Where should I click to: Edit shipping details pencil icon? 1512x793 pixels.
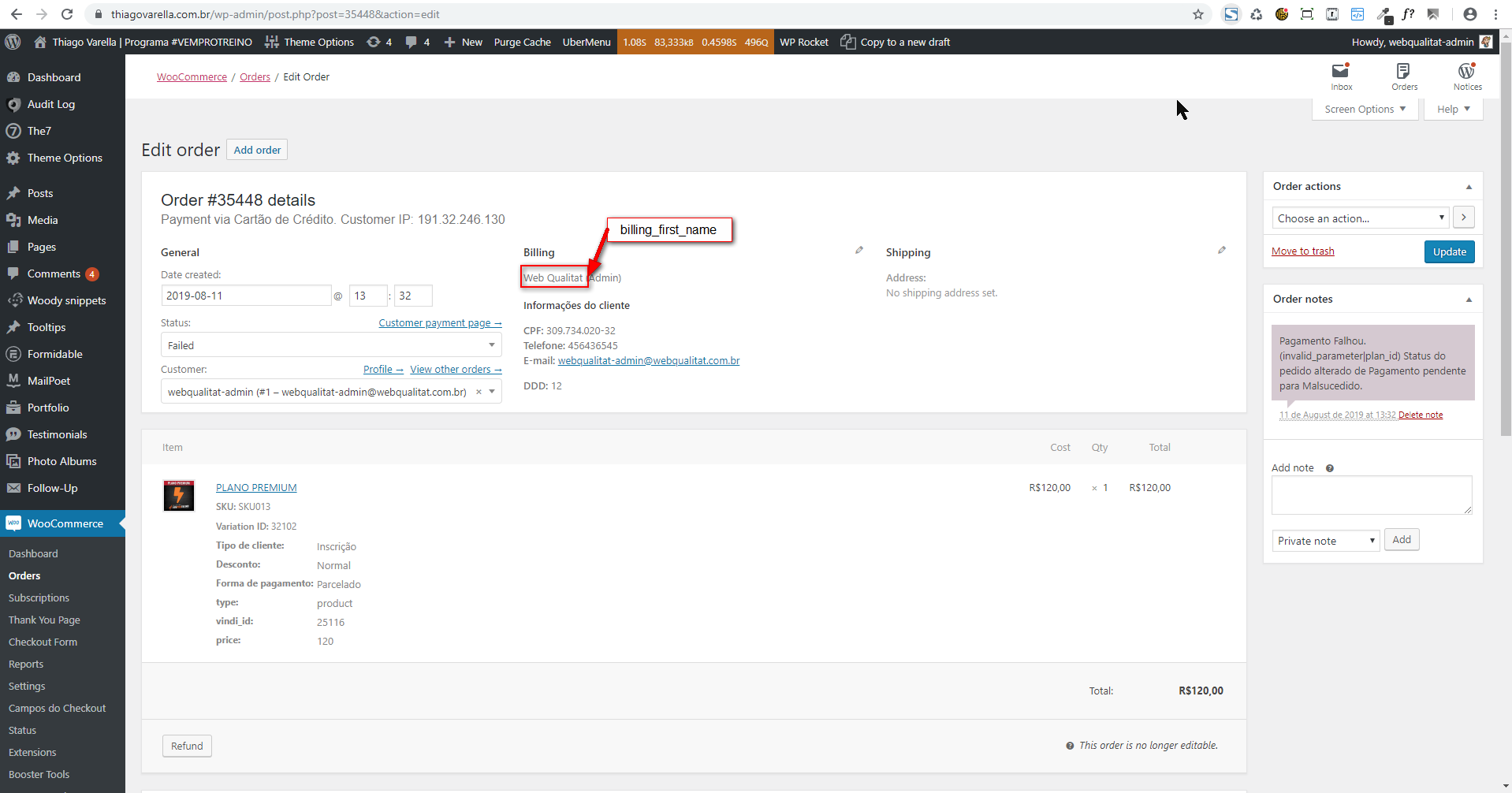coord(1222,250)
